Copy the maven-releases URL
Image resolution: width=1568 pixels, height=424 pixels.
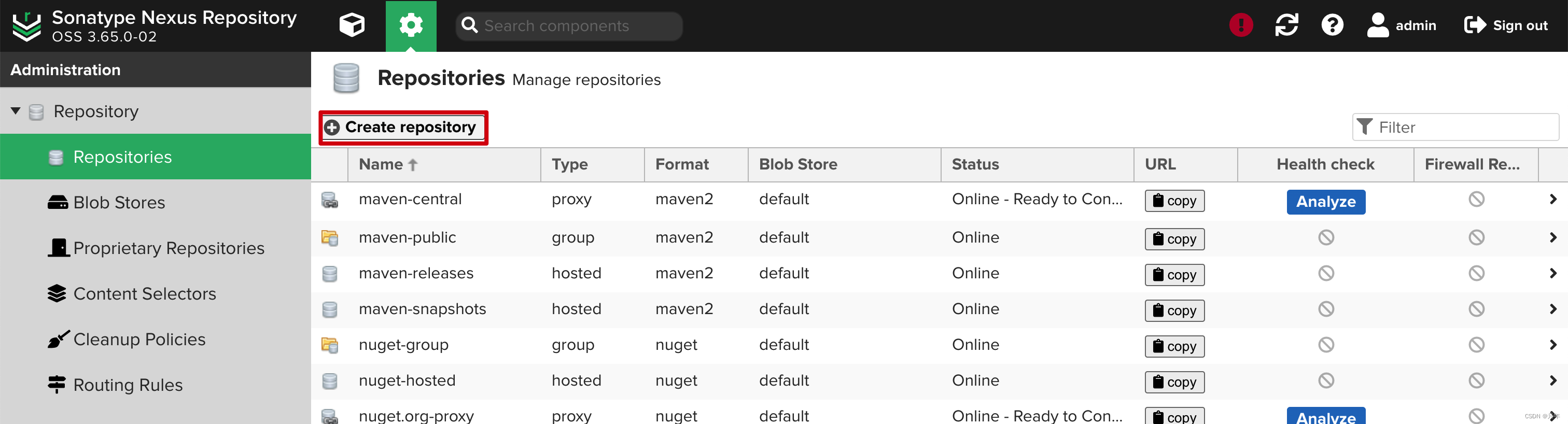(x=1174, y=275)
